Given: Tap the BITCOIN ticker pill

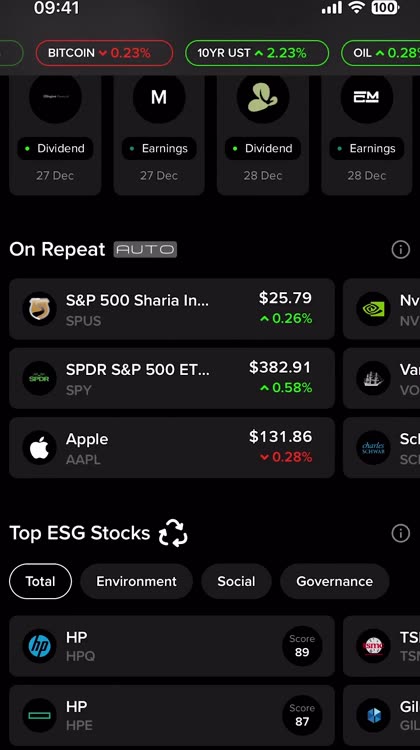Looking at the screenshot, I should pos(104,53).
